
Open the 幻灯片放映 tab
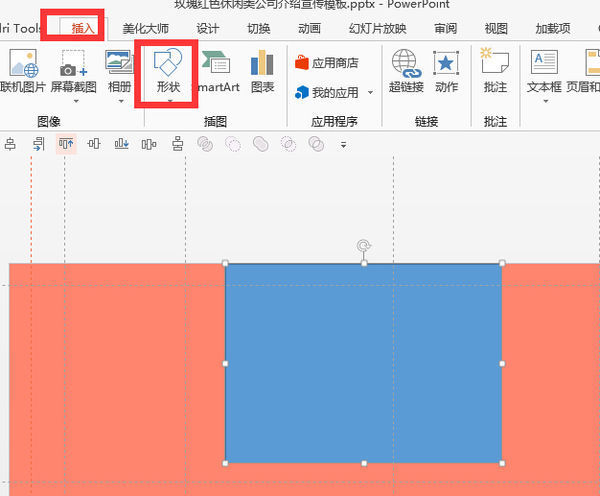pyautogui.click(x=377, y=29)
